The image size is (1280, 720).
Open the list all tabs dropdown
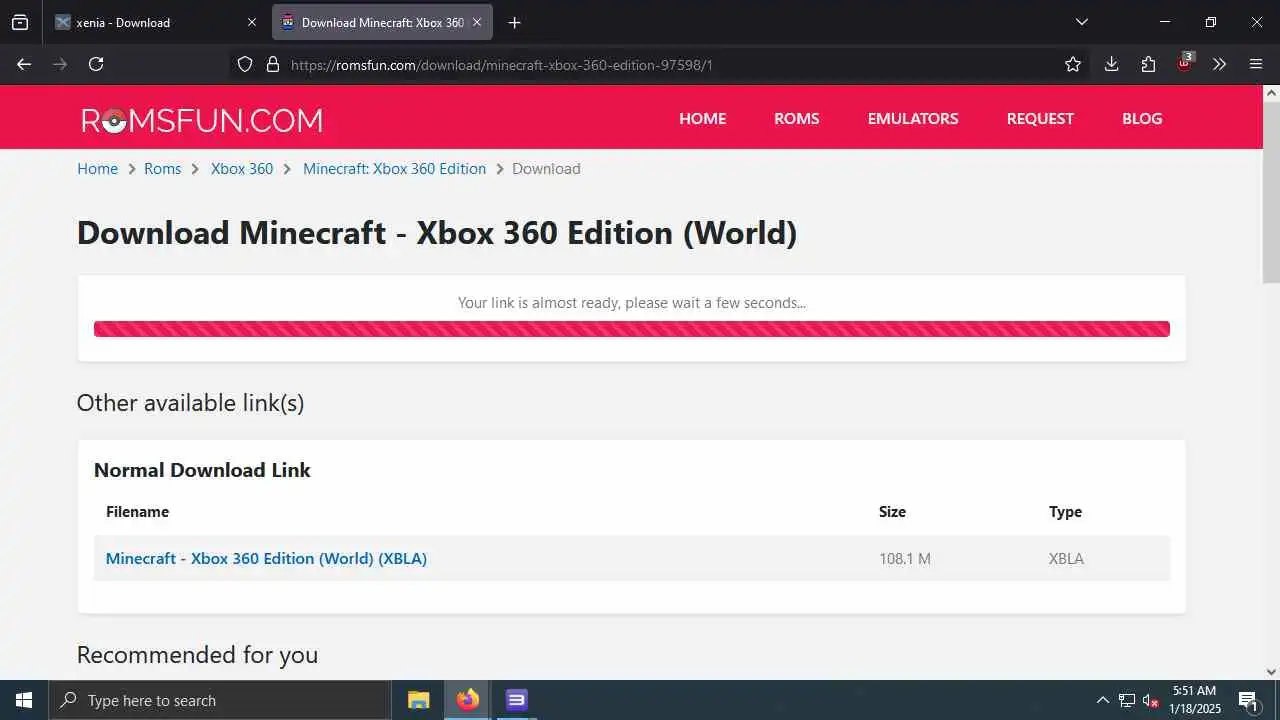coord(1081,22)
